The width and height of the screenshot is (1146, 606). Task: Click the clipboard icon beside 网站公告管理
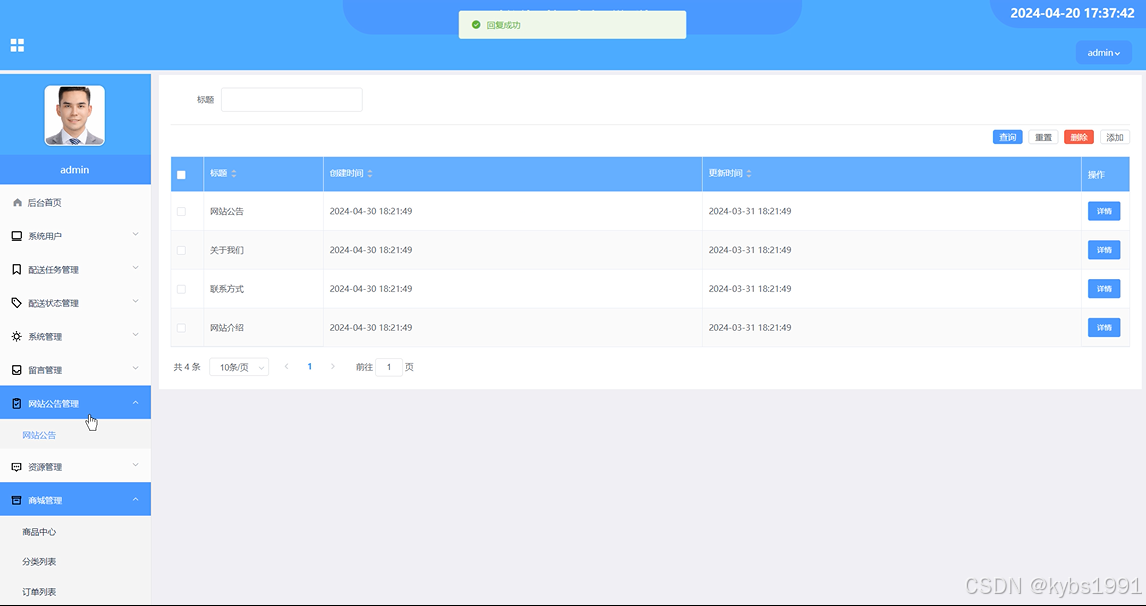[x=17, y=404]
